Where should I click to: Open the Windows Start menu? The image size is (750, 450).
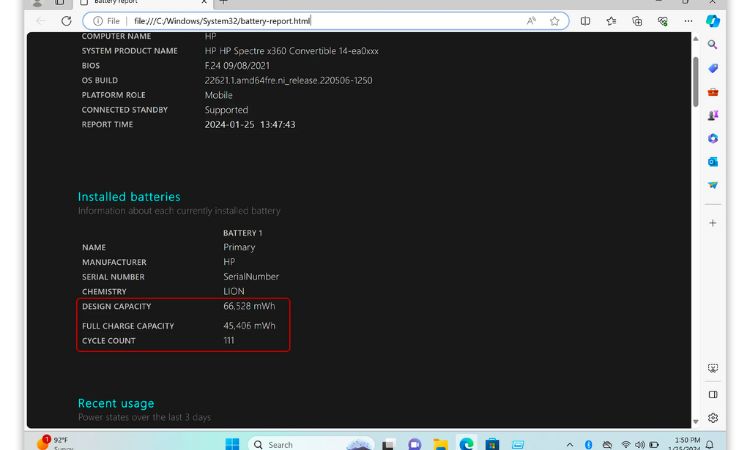[232, 444]
